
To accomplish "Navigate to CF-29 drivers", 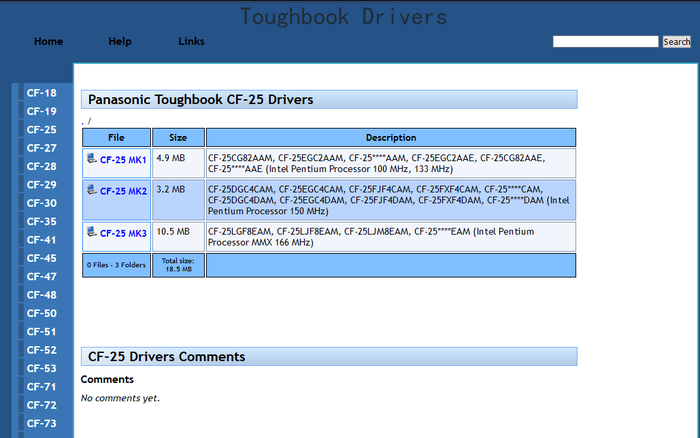I will click(x=42, y=184).
